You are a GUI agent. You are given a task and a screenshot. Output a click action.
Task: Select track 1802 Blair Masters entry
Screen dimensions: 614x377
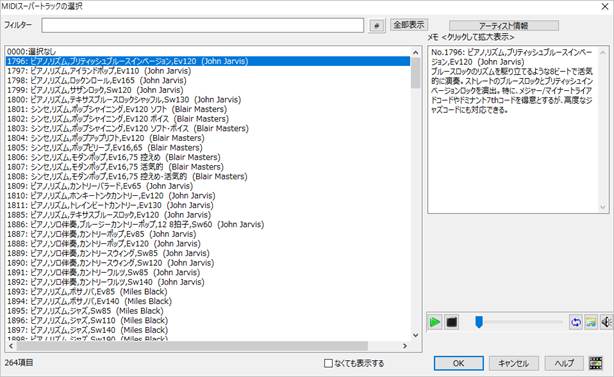point(208,119)
